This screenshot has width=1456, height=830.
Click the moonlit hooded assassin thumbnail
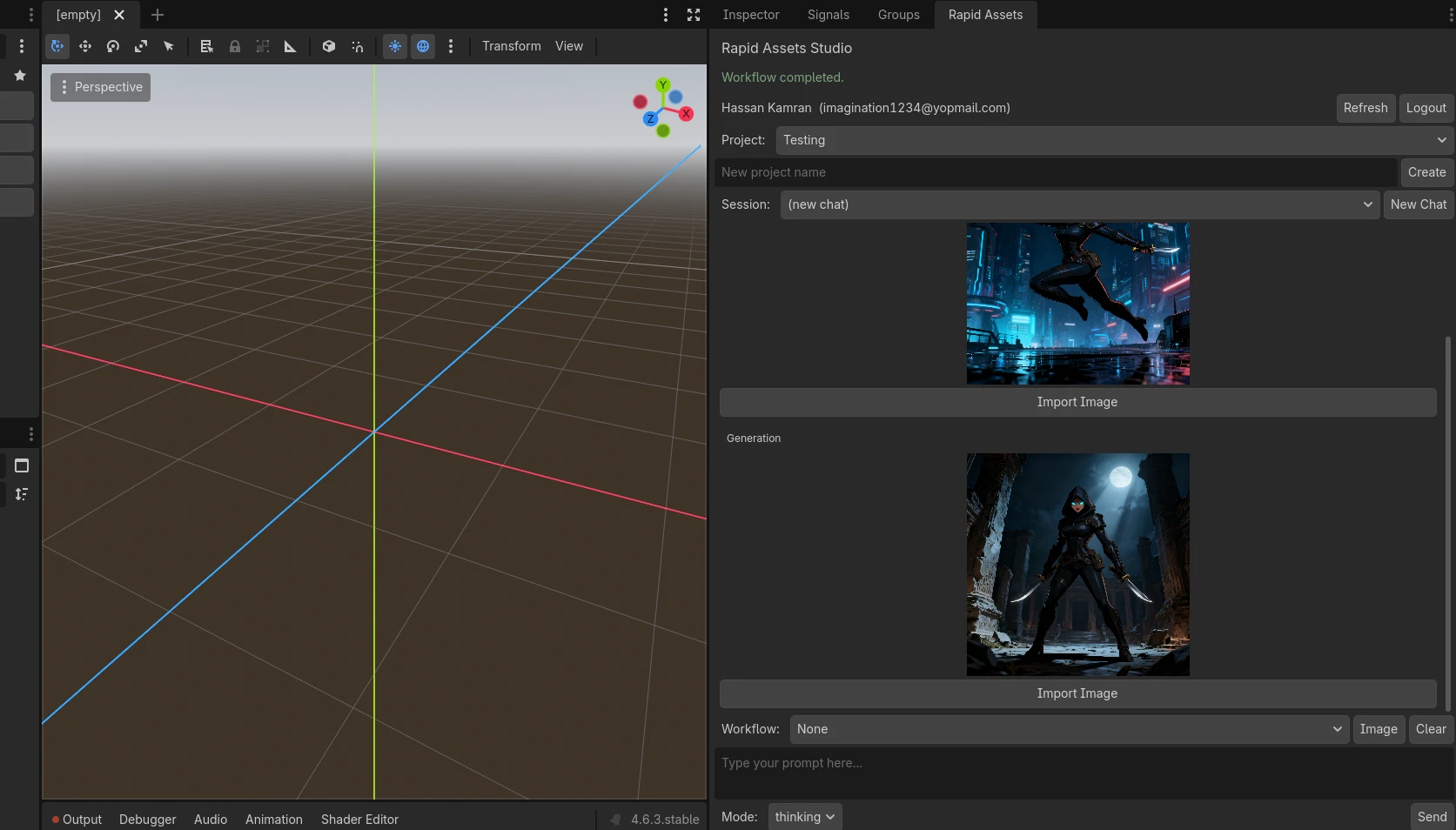click(x=1077, y=565)
